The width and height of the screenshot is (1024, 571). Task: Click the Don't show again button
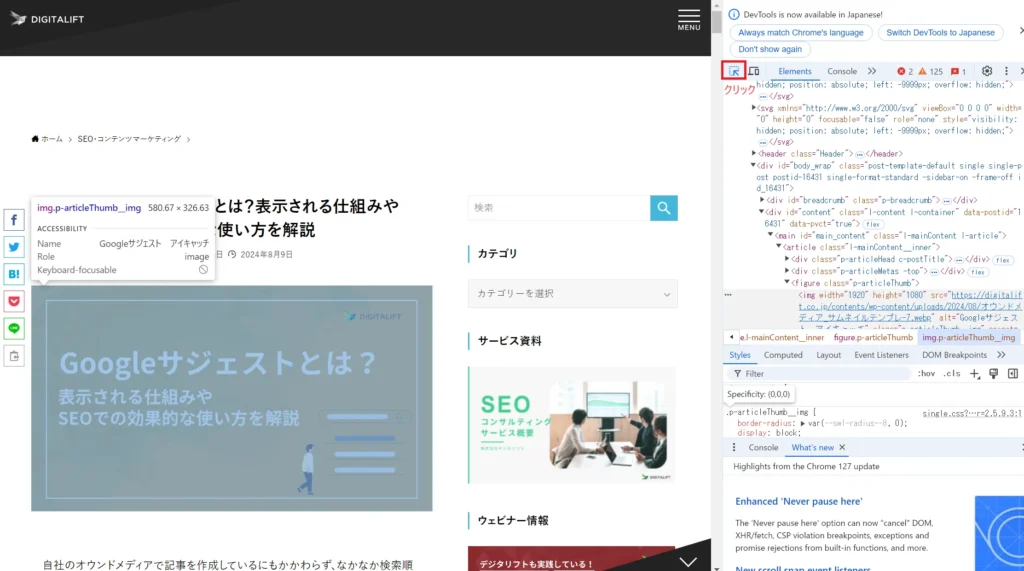[x=769, y=49]
